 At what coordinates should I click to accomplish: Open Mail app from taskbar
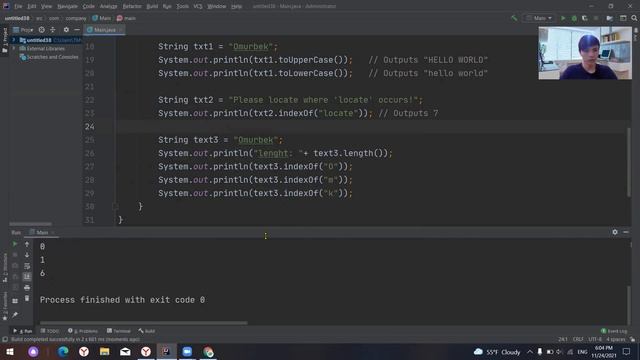pyautogui.click(x=125, y=352)
